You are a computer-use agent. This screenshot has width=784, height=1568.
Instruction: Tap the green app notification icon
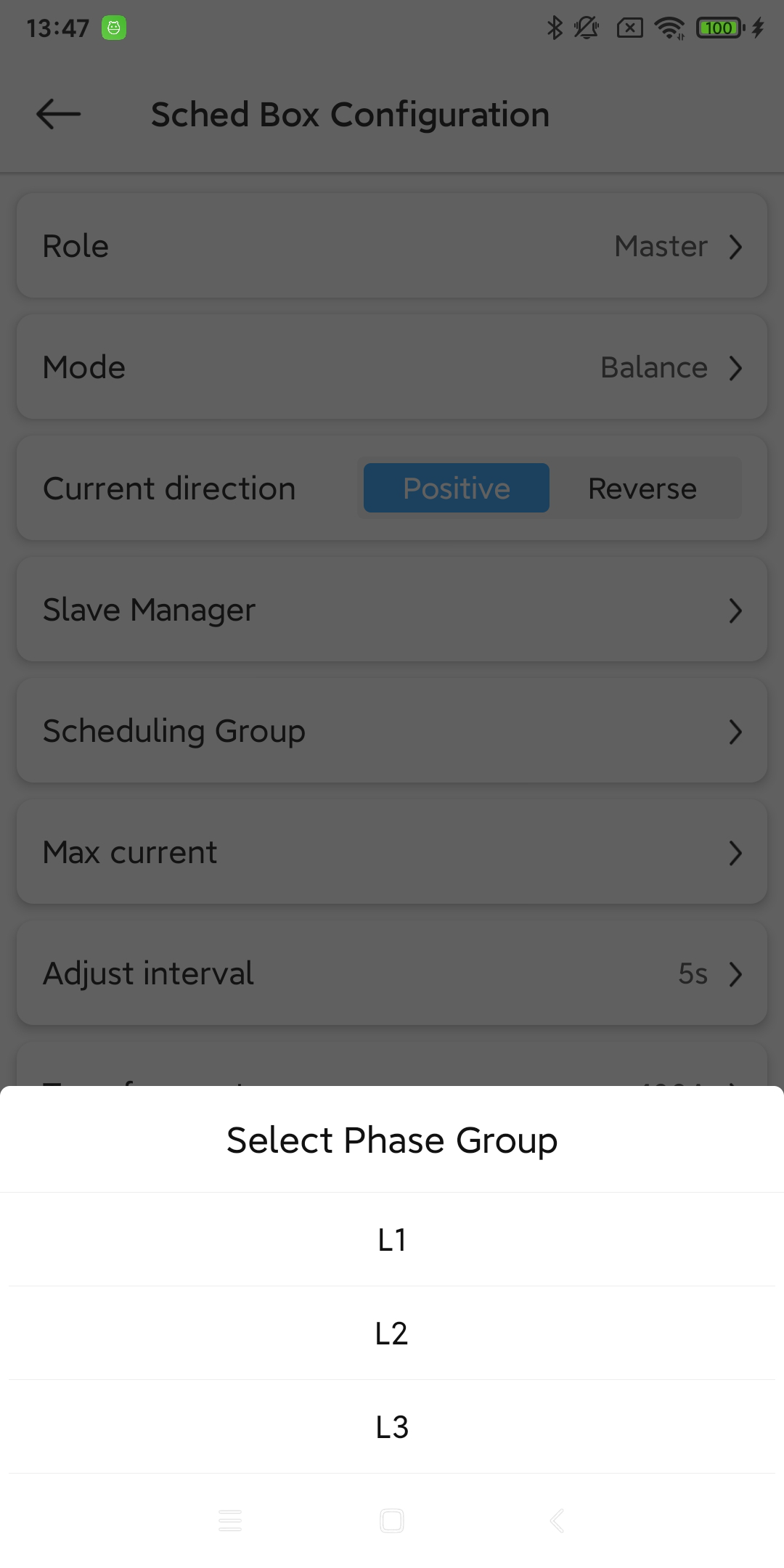[114, 28]
